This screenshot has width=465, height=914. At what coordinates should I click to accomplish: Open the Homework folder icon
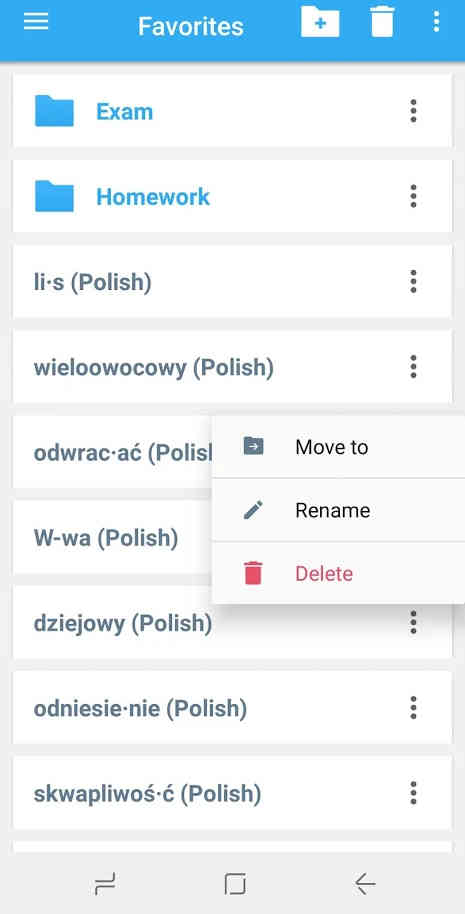(x=54, y=196)
